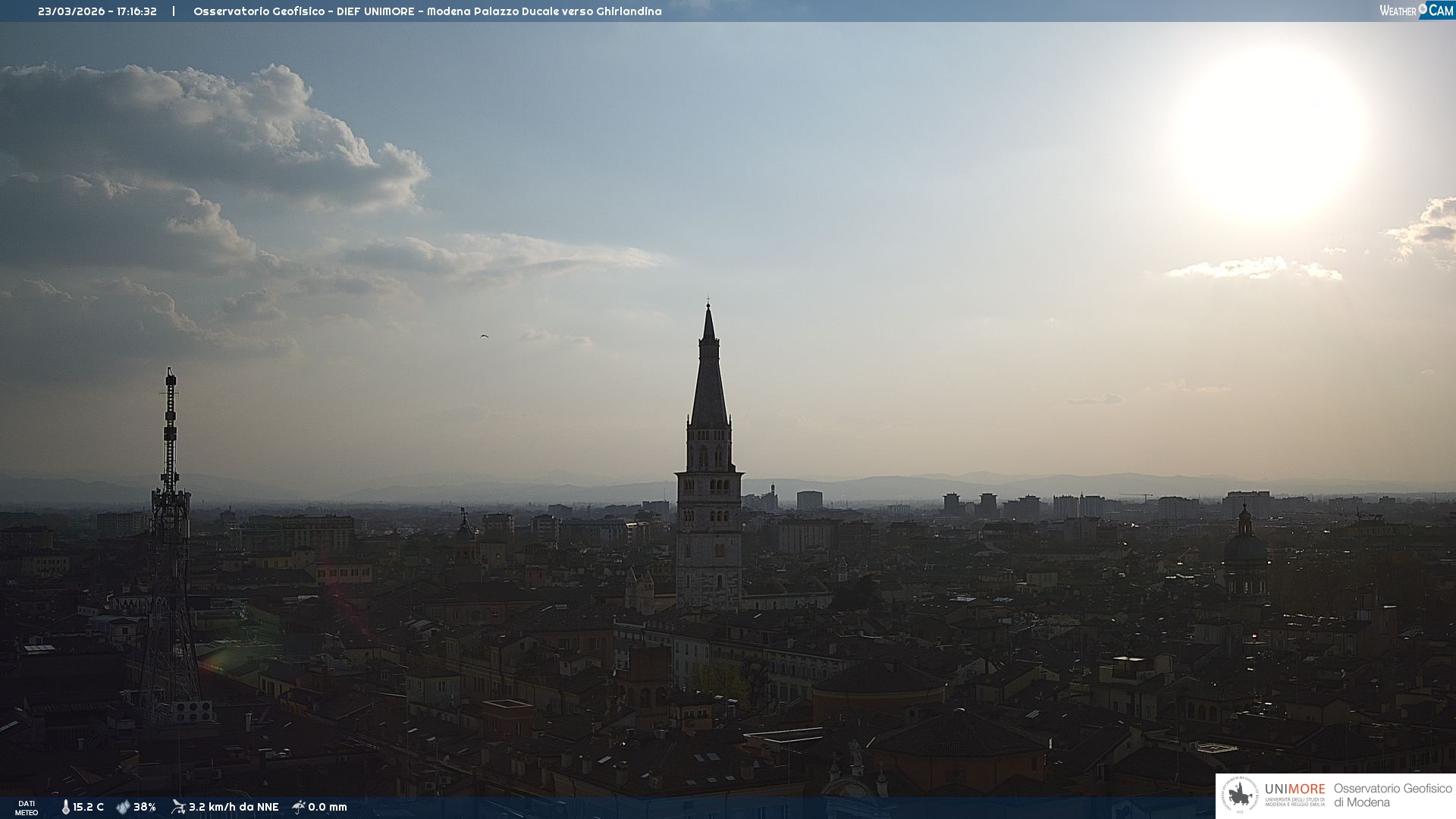Image resolution: width=1456 pixels, height=819 pixels.
Task: Click the wind anemometer icon
Action: tap(178, 807)
